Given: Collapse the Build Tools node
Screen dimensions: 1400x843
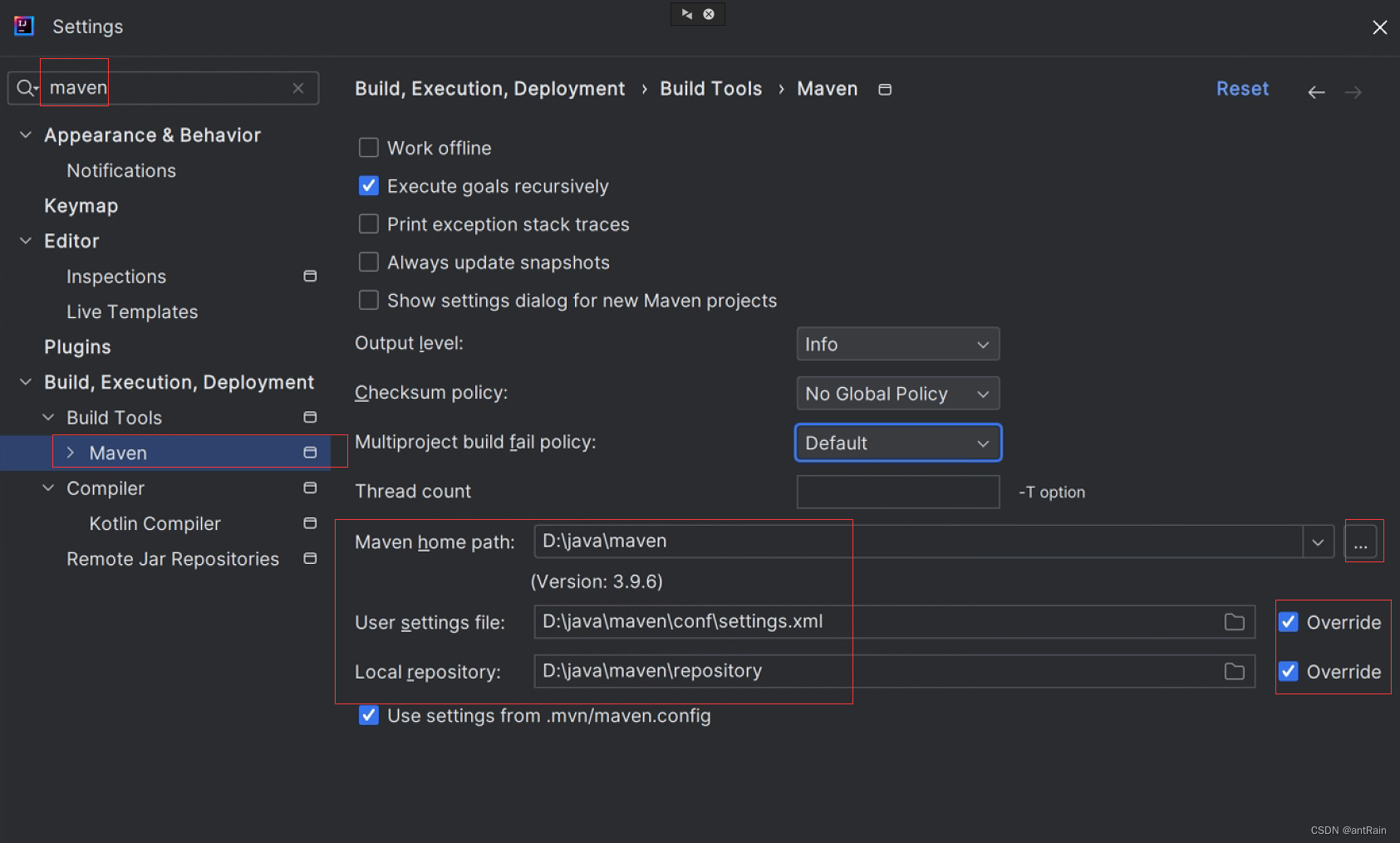Looking at the screenshot, I should point(48,417).
